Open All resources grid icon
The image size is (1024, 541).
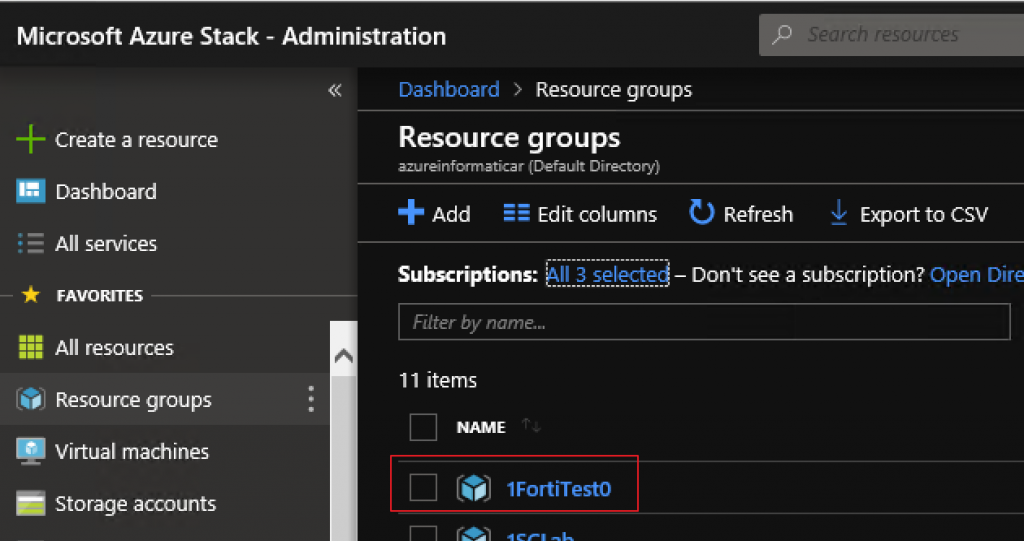[x=31, y=348]
